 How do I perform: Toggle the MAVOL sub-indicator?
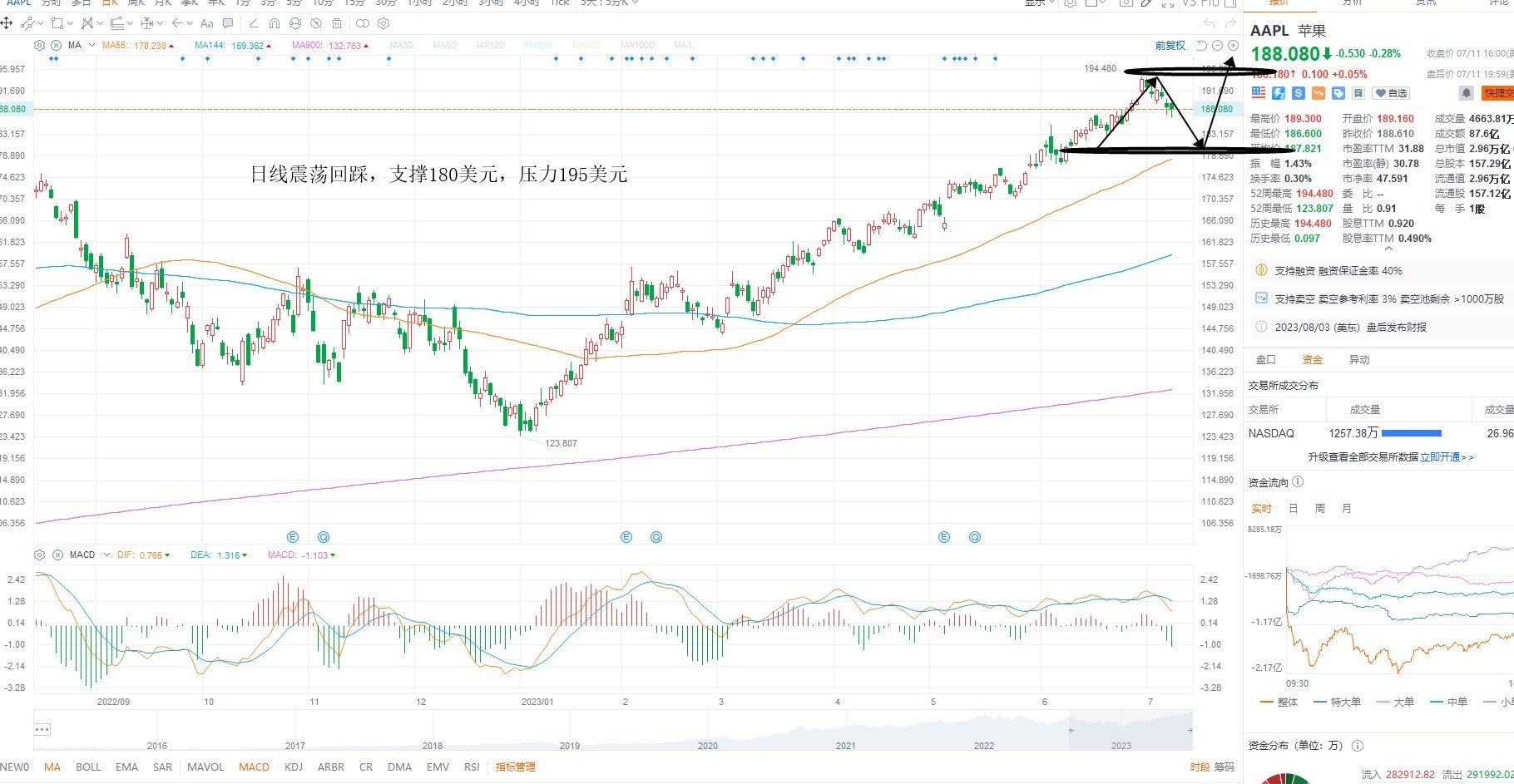click(x=205, y=767)
